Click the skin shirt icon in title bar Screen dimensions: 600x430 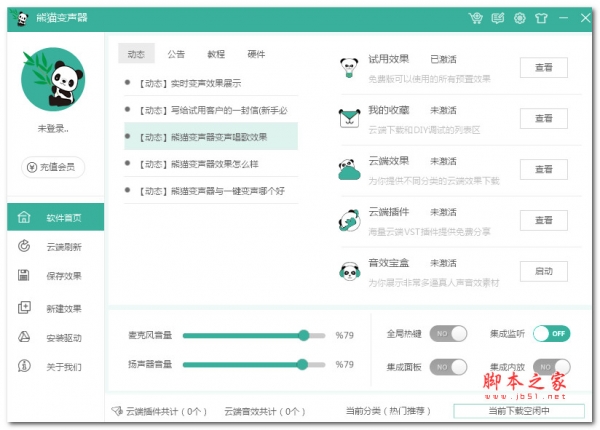pos(541,18)
